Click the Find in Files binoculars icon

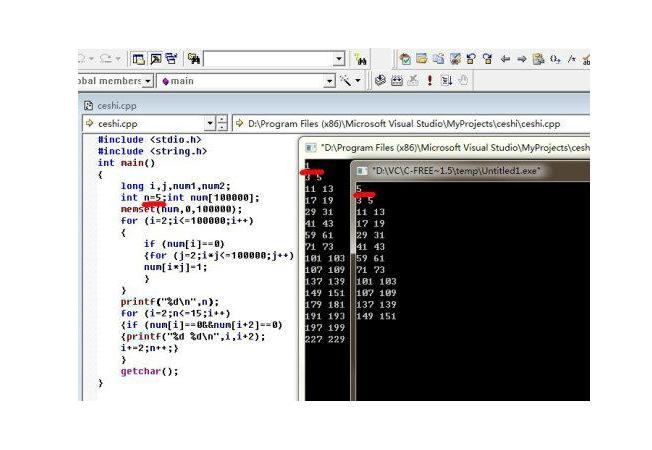(x=193, y=59)
